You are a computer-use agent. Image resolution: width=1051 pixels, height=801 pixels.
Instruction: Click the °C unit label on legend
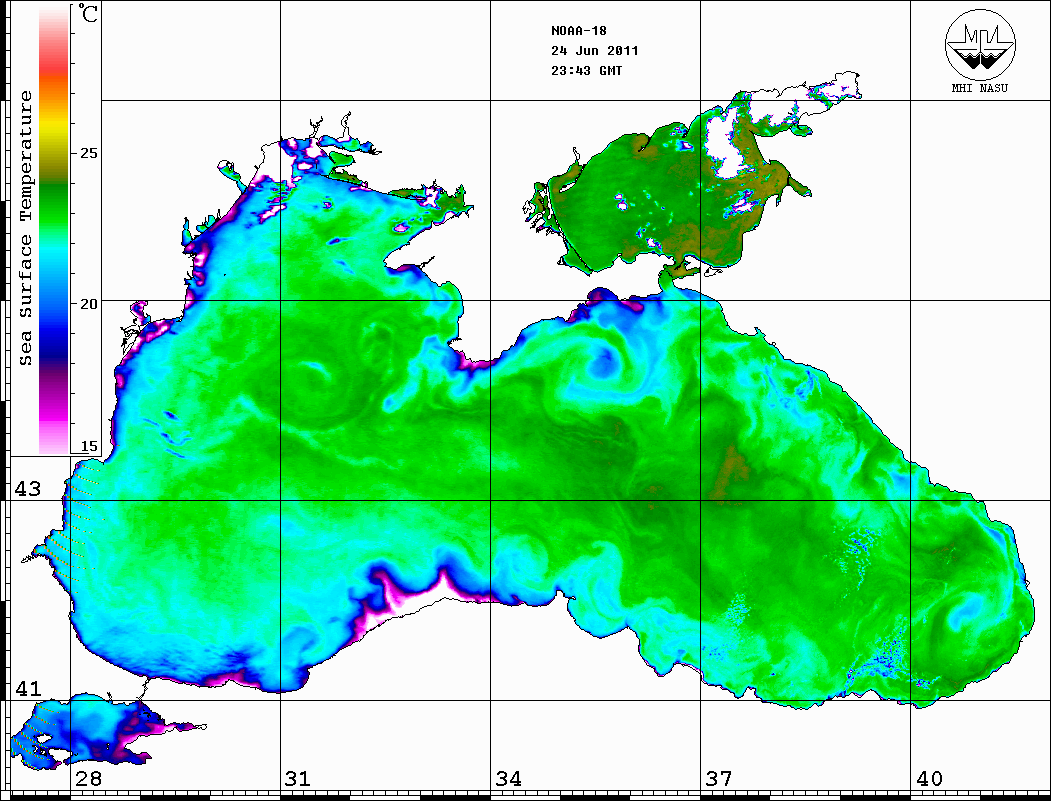88,13
